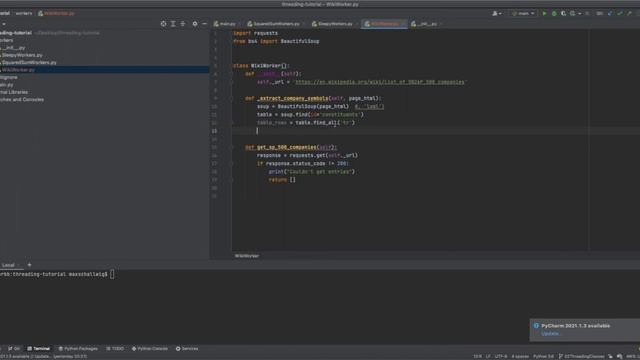Viewport: 640px width, 360px height.
Task: Click Expand All in project panel
Action: [173, 24]
